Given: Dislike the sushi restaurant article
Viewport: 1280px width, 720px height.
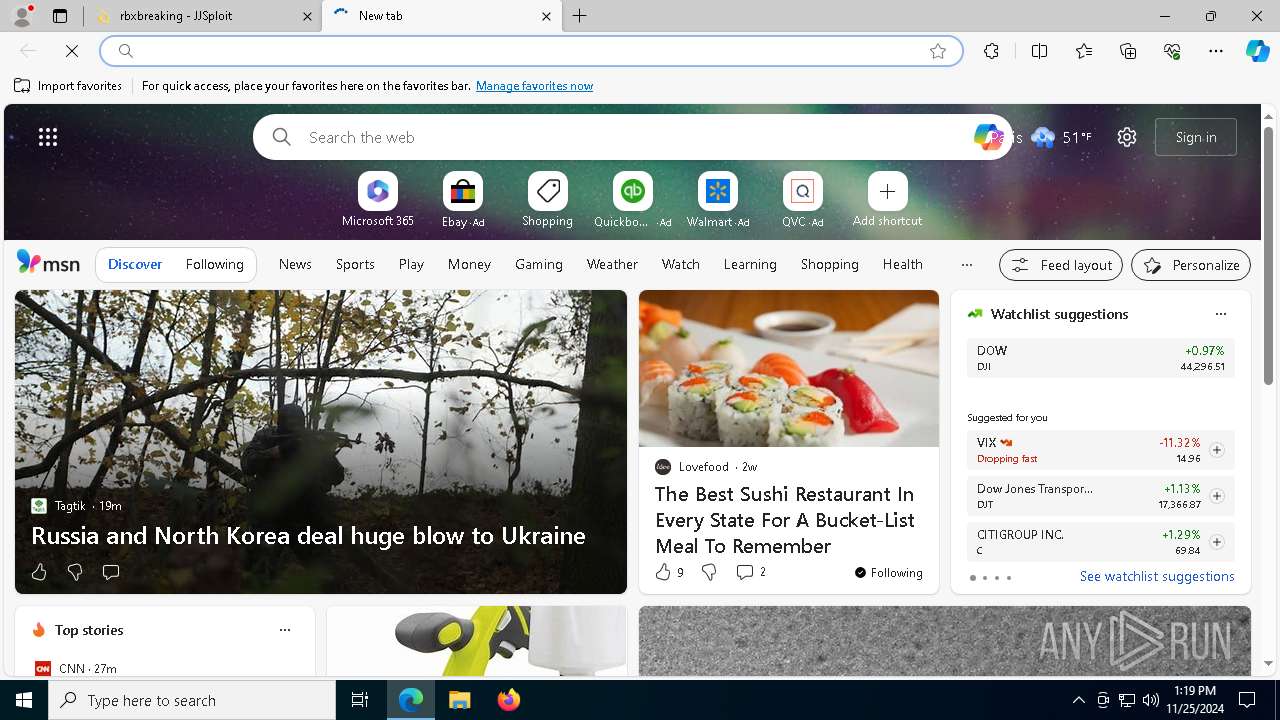Looking at the screenshot, I should click(x=709, y=572).
